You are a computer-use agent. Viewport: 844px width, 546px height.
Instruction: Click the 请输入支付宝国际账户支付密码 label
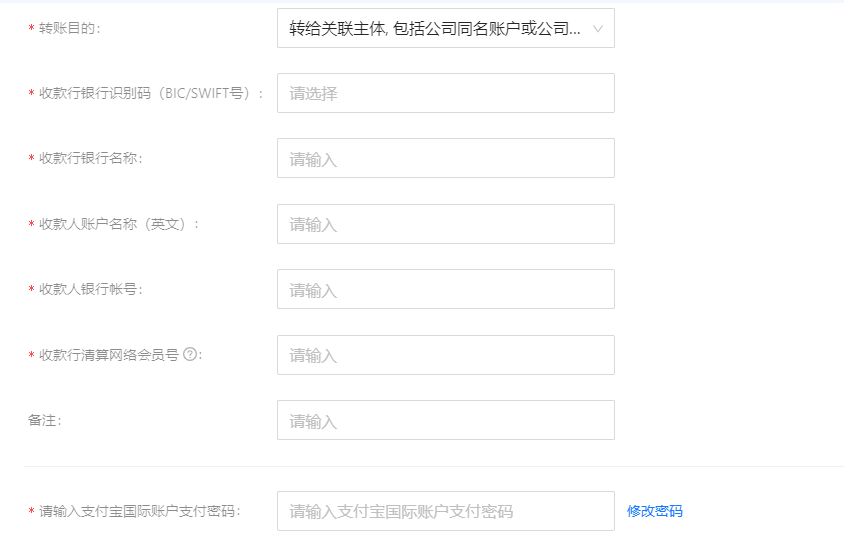(x=140, y=511)
